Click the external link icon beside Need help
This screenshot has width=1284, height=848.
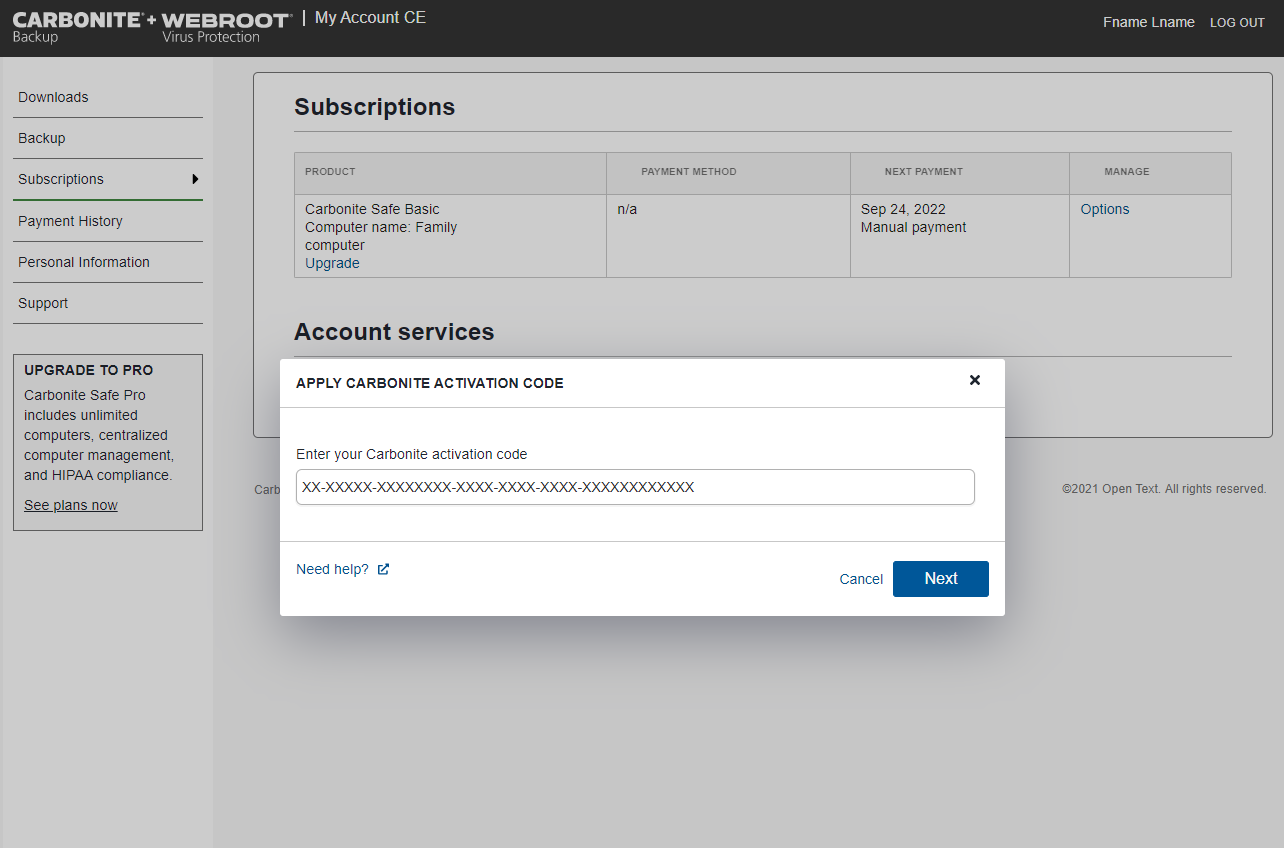point(383,568)
